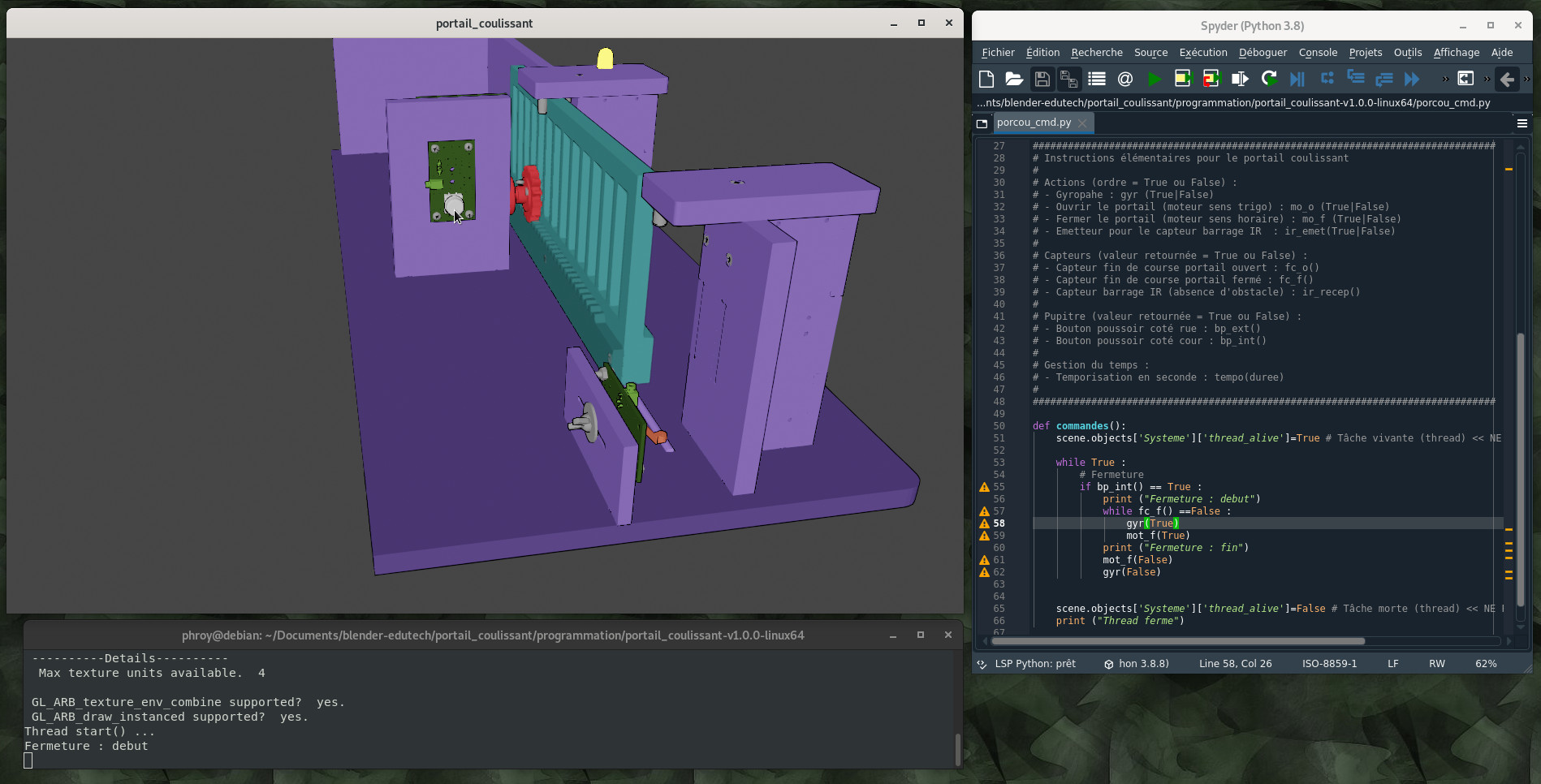Expand the last toolbar overflow chevron
The image size is (1541, 784).
pyautogui.click(x=1526, y=79)
